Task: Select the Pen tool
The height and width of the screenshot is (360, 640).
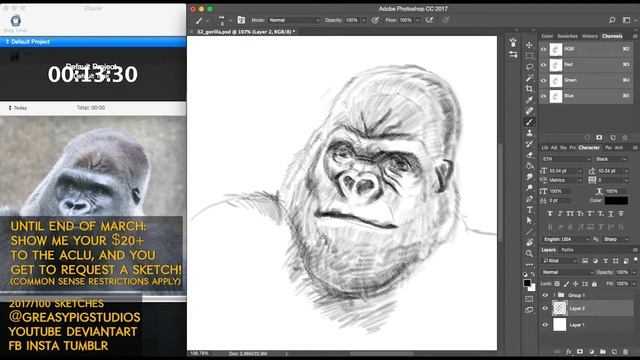Action: coord(529,199)
